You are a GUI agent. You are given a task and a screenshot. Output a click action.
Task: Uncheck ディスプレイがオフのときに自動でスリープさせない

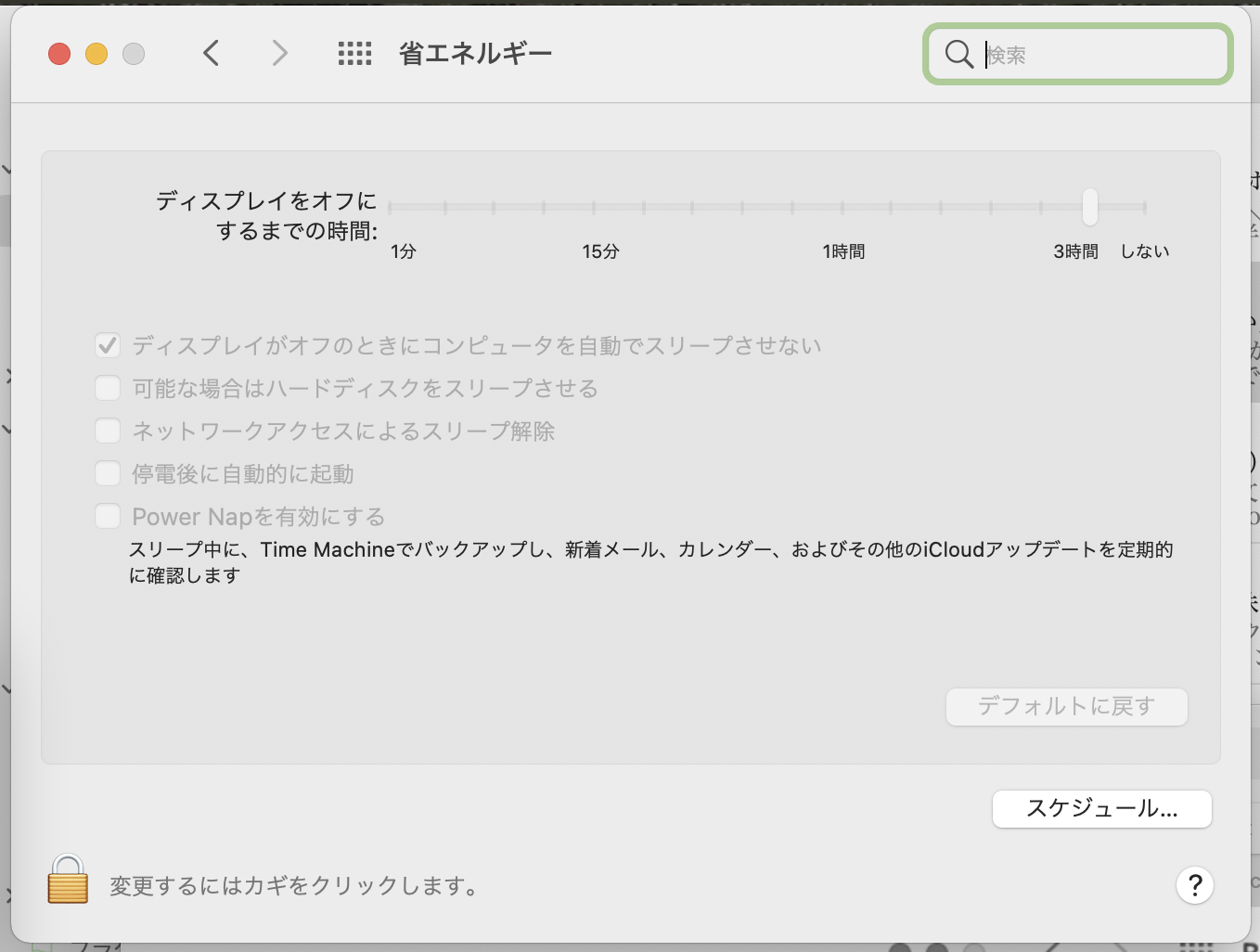click(108, 346)
